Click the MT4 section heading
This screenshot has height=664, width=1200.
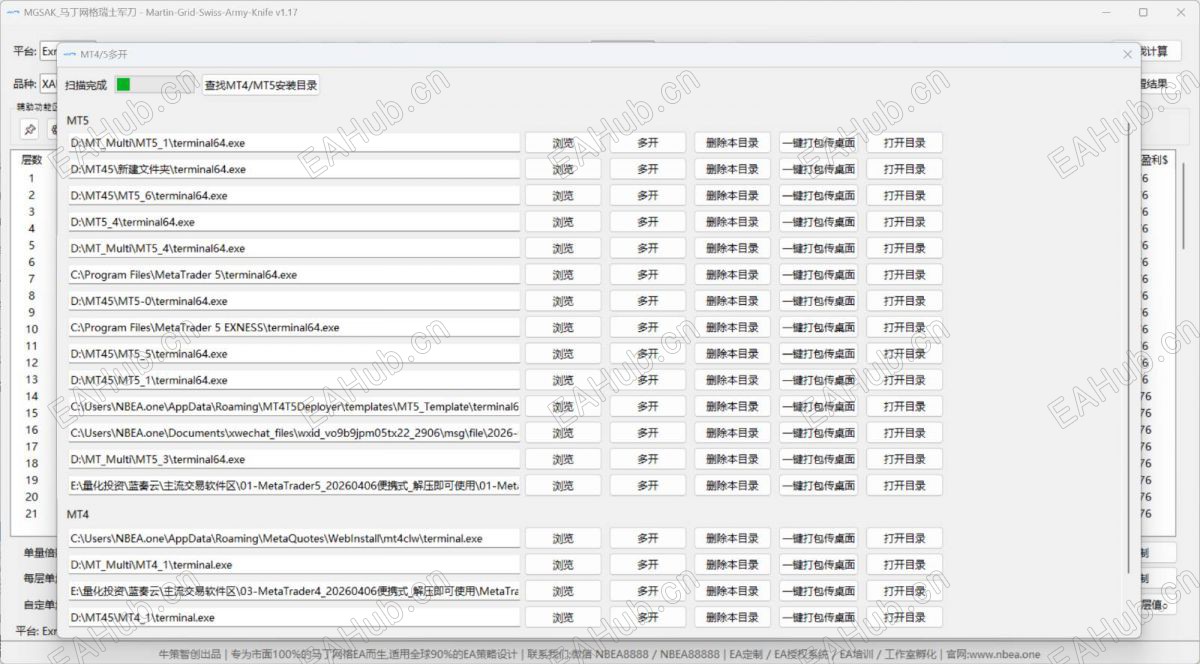[x=78, y=515]
